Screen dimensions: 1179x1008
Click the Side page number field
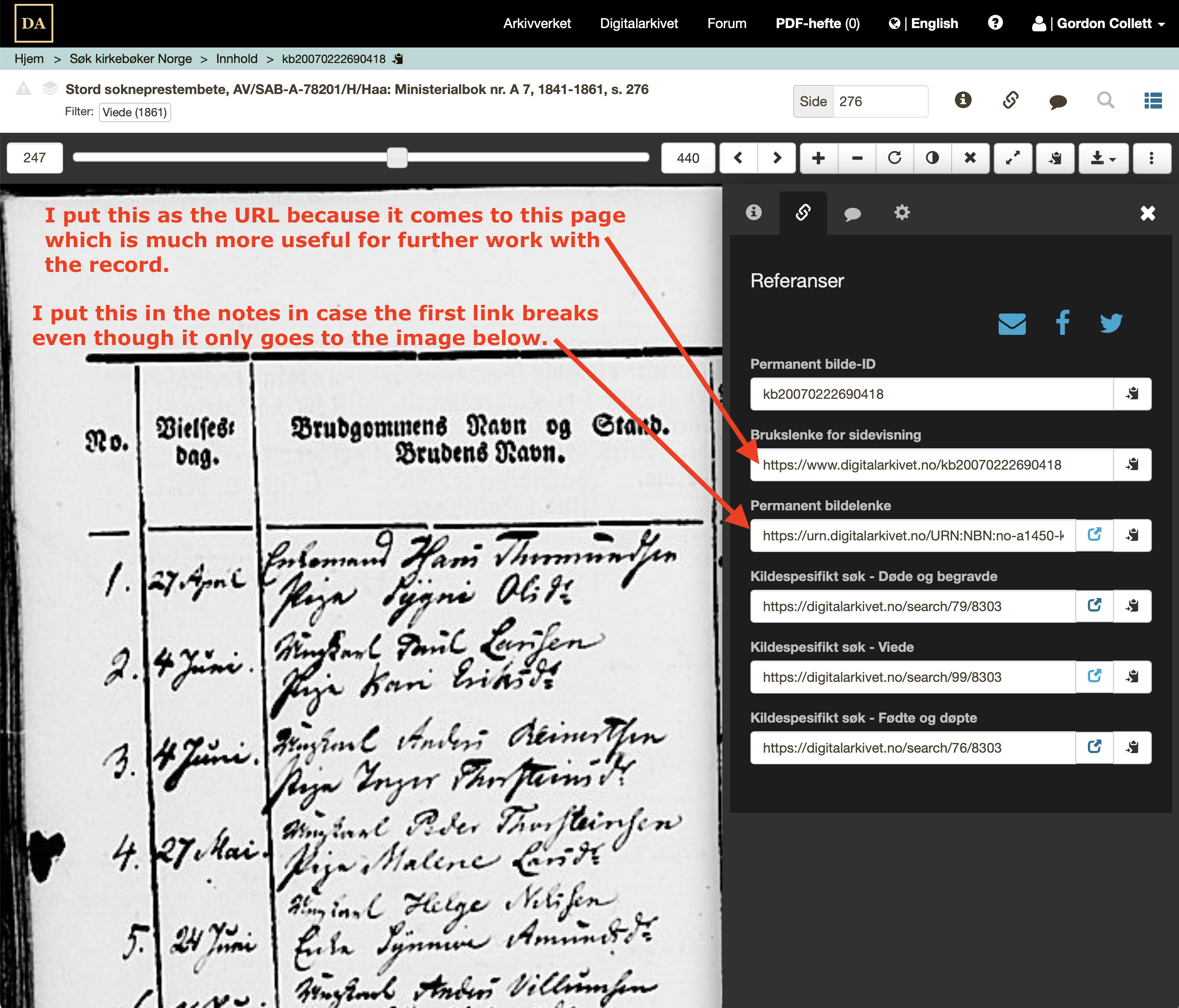tap(879, 101)
